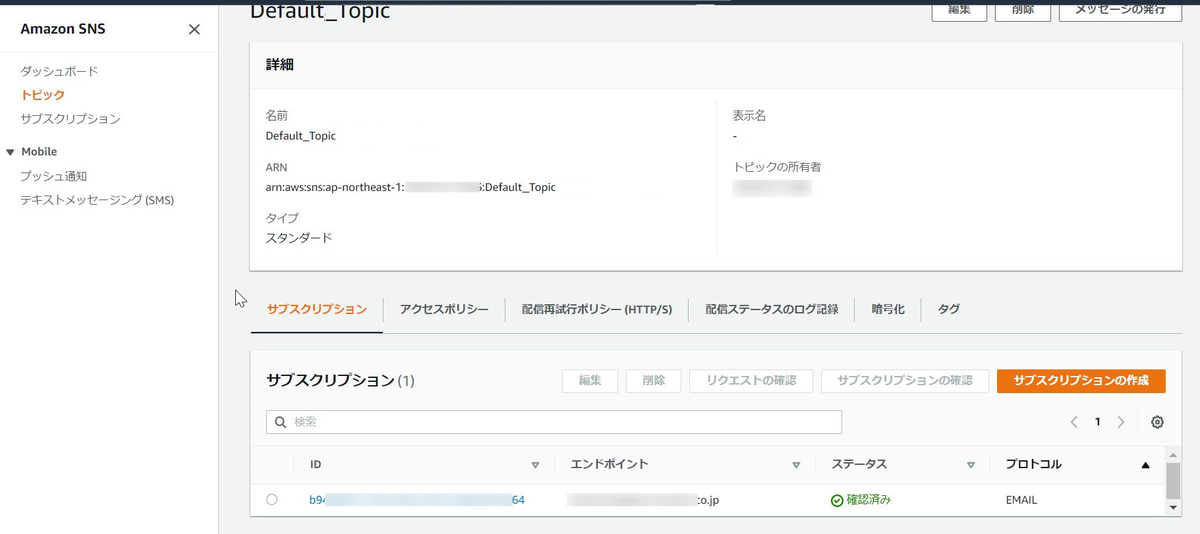Viewport: 1200px width, 534px height.
Task: Switch to the サブスクリプション tab
Action: pos(317,310)
